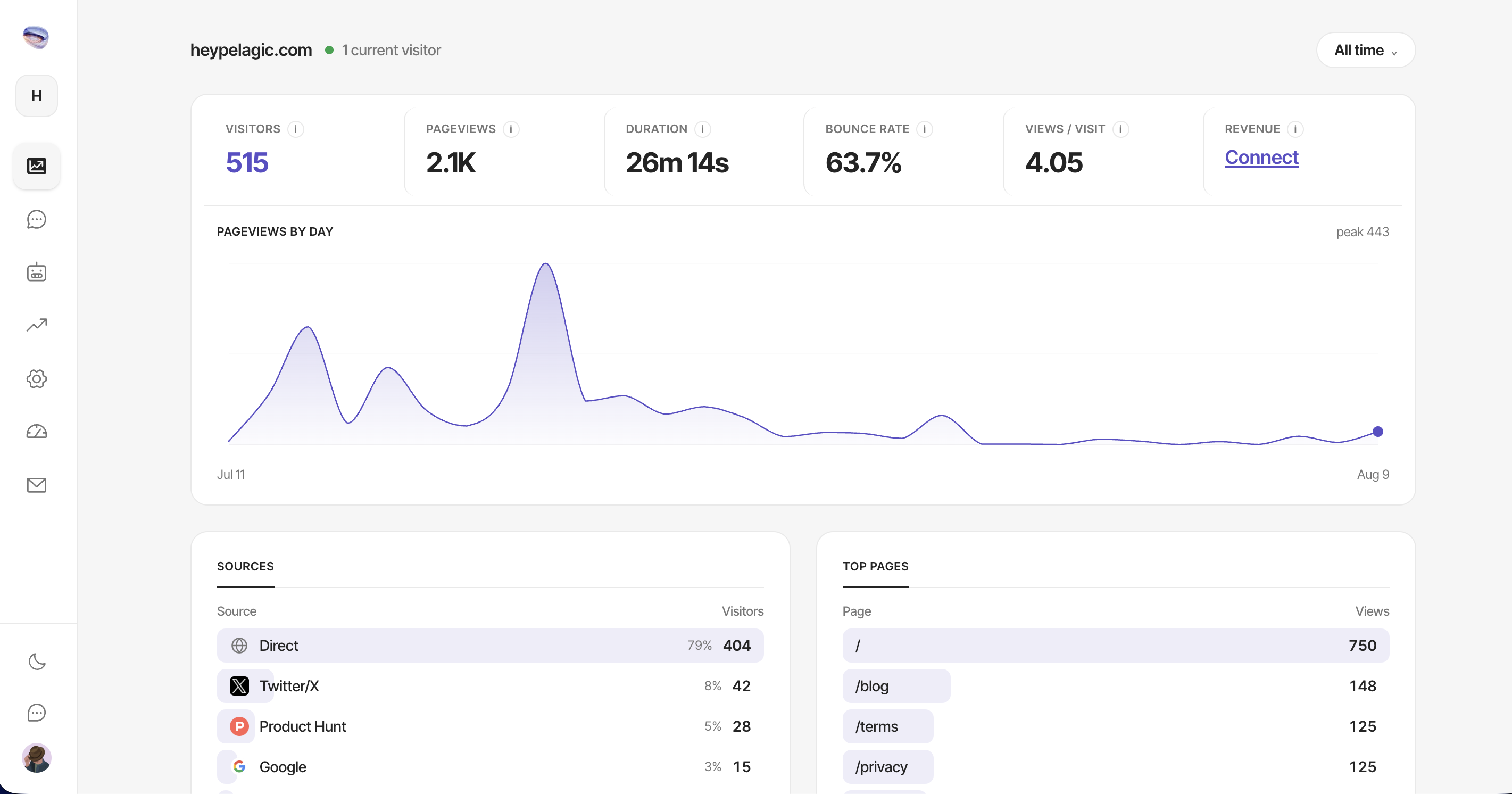Select the Top Pages tab
This screenshot has width=1512, height=794.
tap(875, 567)
